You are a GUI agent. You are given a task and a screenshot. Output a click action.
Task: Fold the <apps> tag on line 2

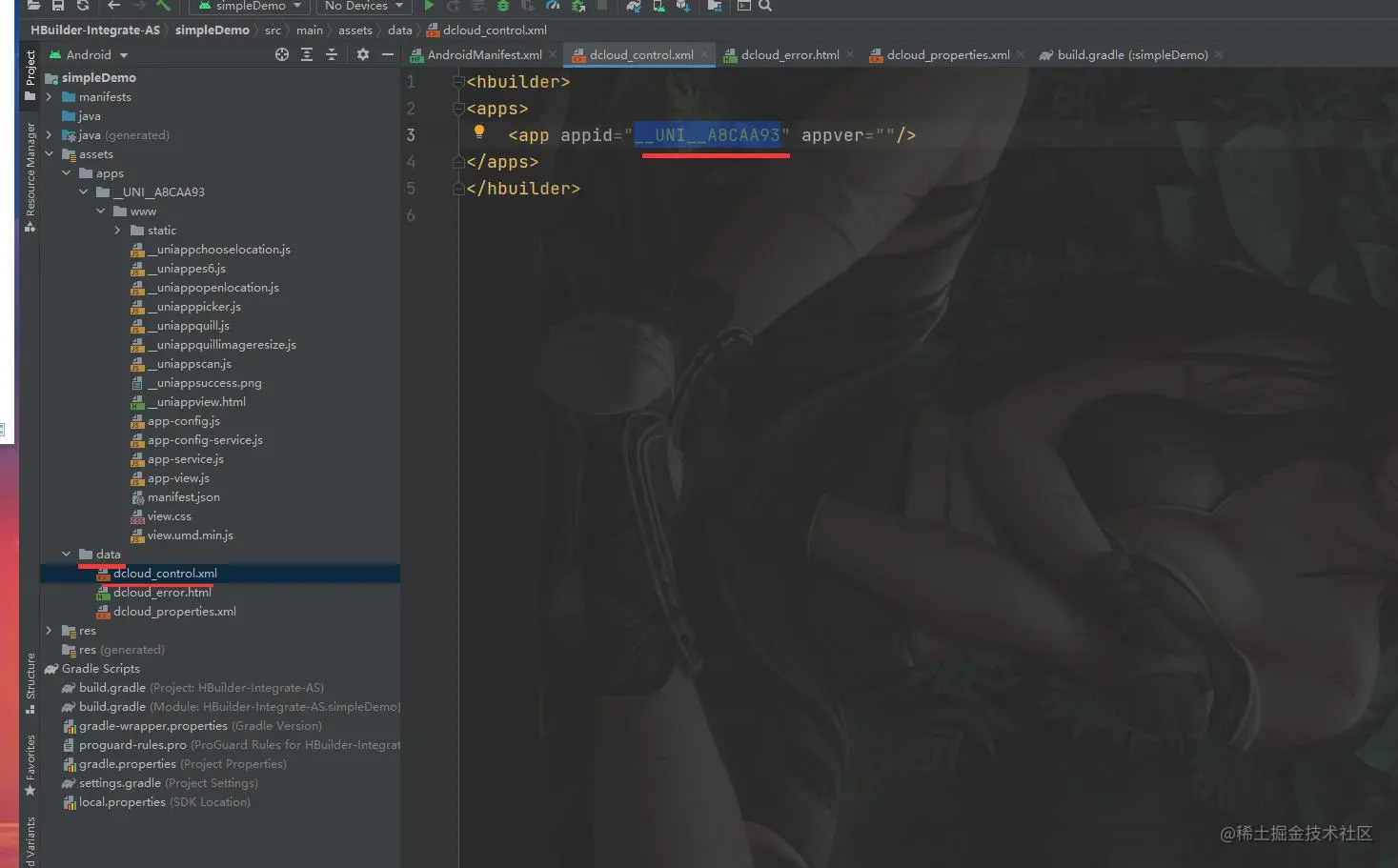click(458, 109)
